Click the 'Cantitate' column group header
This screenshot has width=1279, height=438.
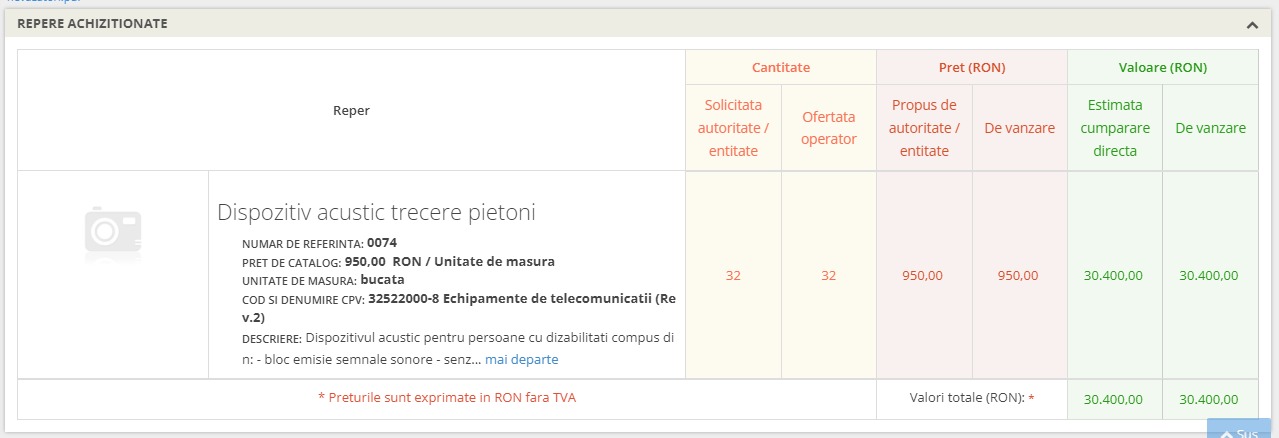point(780,68)
